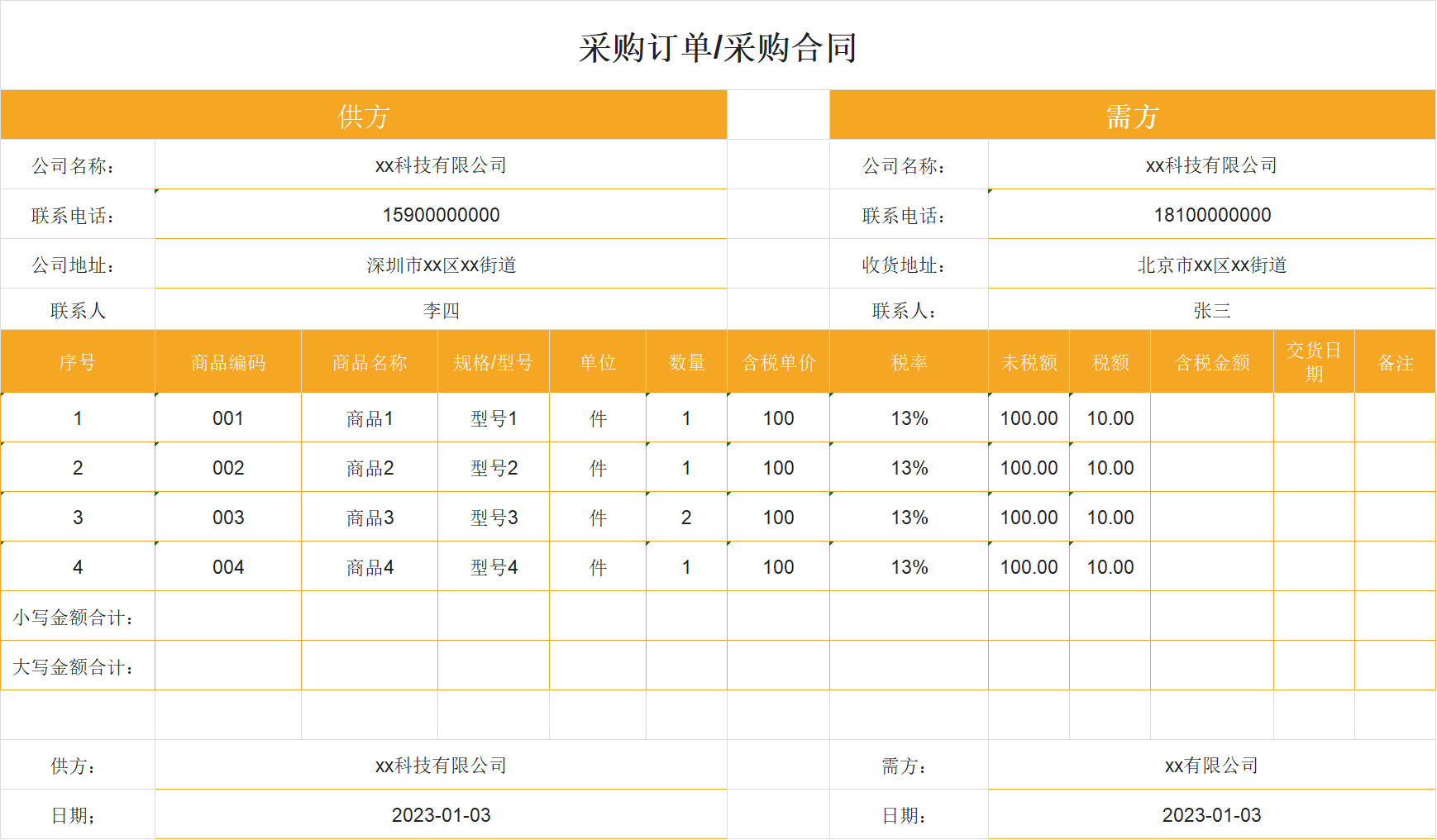This screenshot has height=840, width=1437.
Task: Click the contact name 张三
Action: pos(1212,310)
